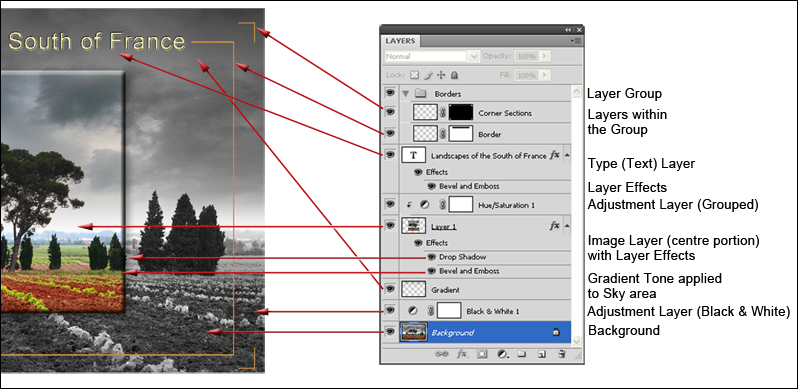Click the add layer style fx button
The width and height of the screenshot is (798, 389).
pos(462,354)
